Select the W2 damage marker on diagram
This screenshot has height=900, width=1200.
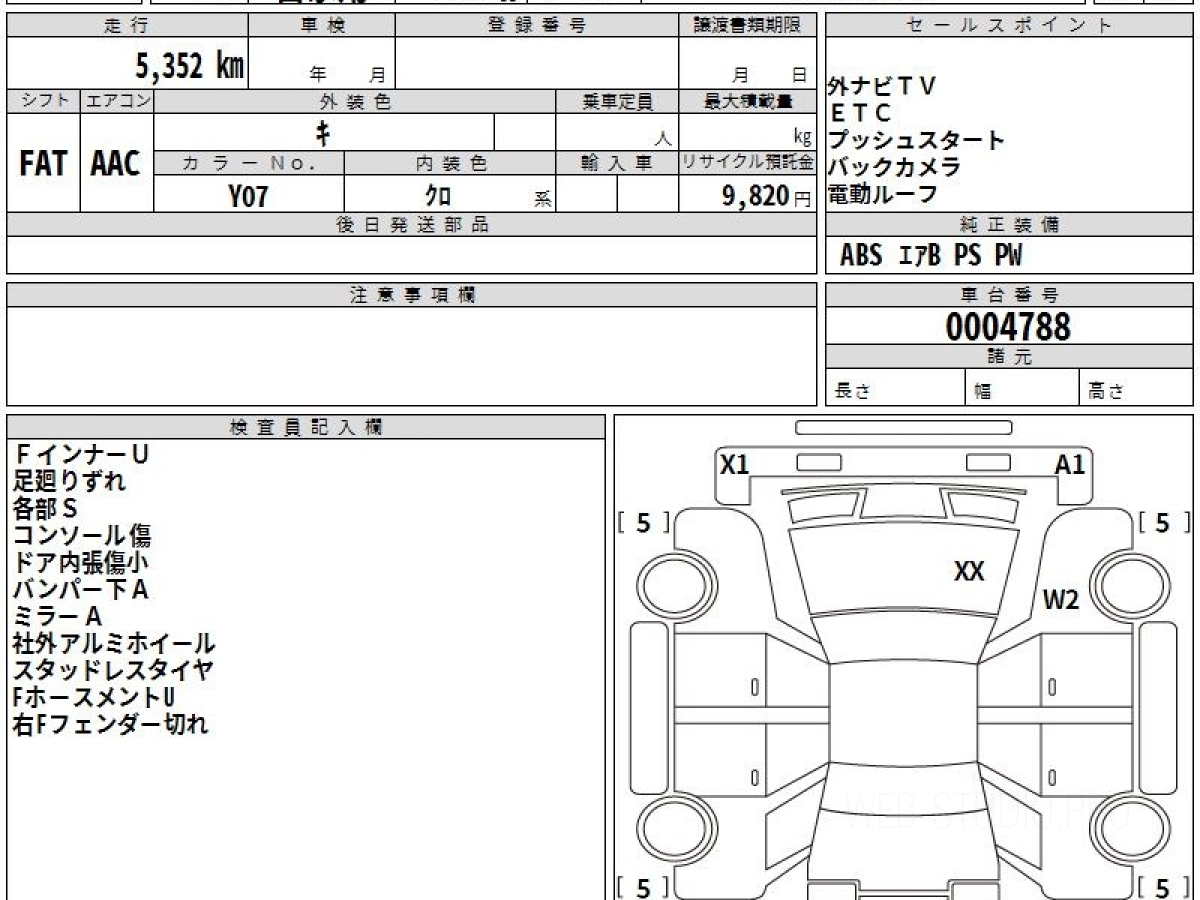tap(1061, 600)
